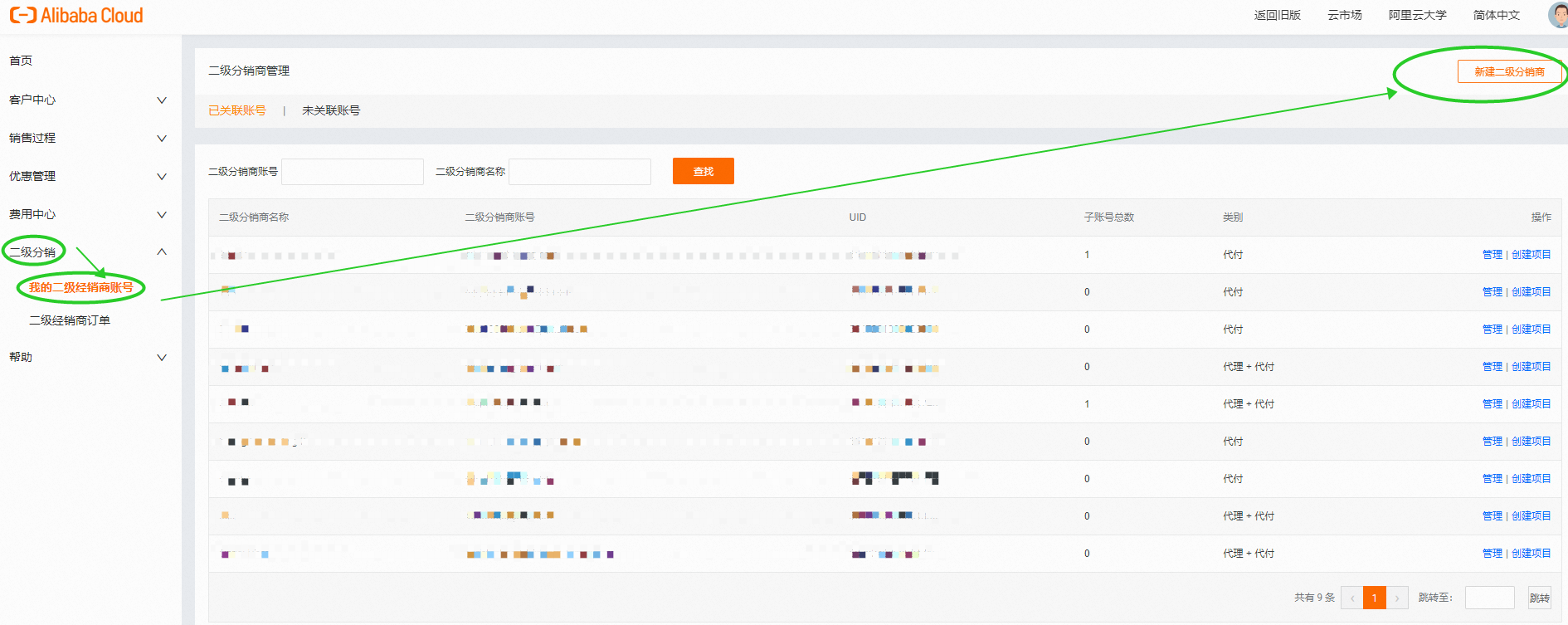The height and width of the screenshot is (625, 1568).
Task: Go to the next page arrow
Action: tap(1397, 598)
